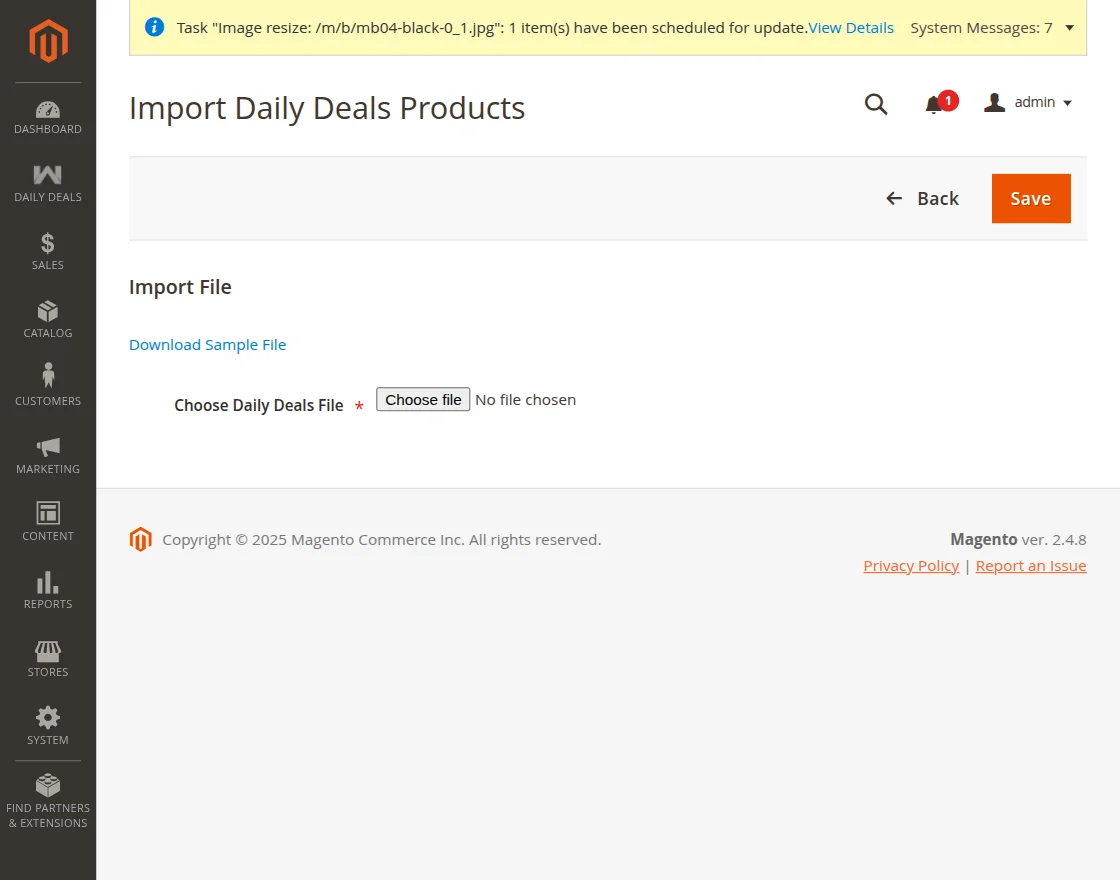This screenshot has height=880, width=1120.
Task: Select the Stores sidebar icon
Action: tap(47, 656)
